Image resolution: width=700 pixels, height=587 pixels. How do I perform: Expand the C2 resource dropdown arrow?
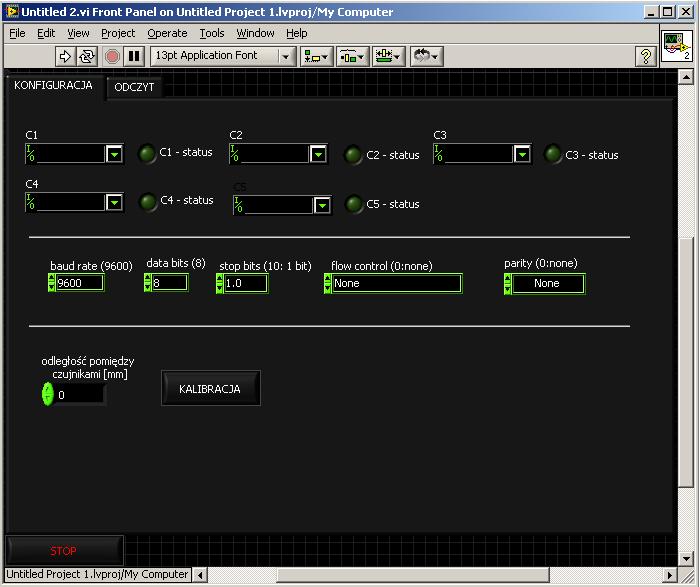click(x=318, y=154)
